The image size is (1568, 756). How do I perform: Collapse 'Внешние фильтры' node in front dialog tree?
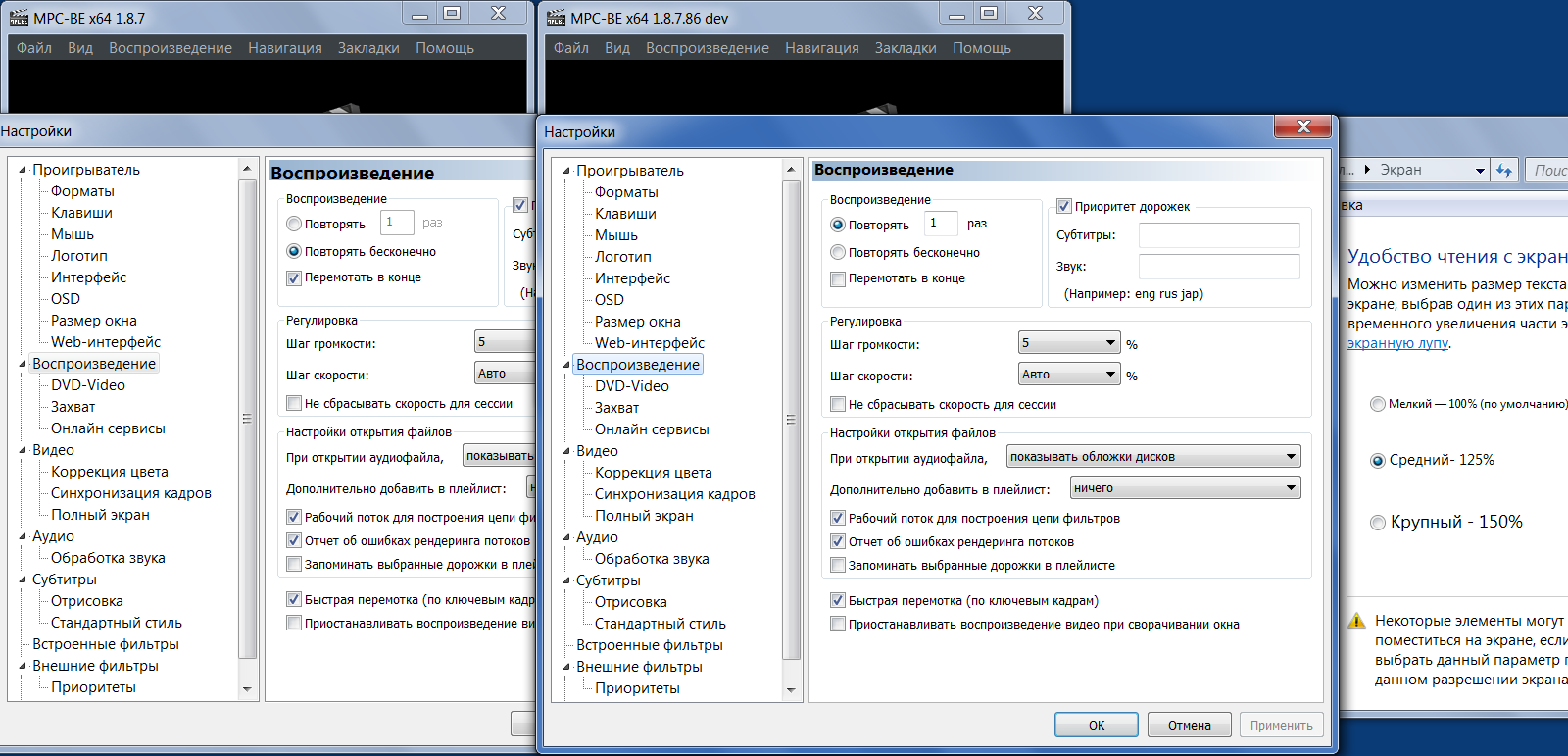(x=566, y=667)
